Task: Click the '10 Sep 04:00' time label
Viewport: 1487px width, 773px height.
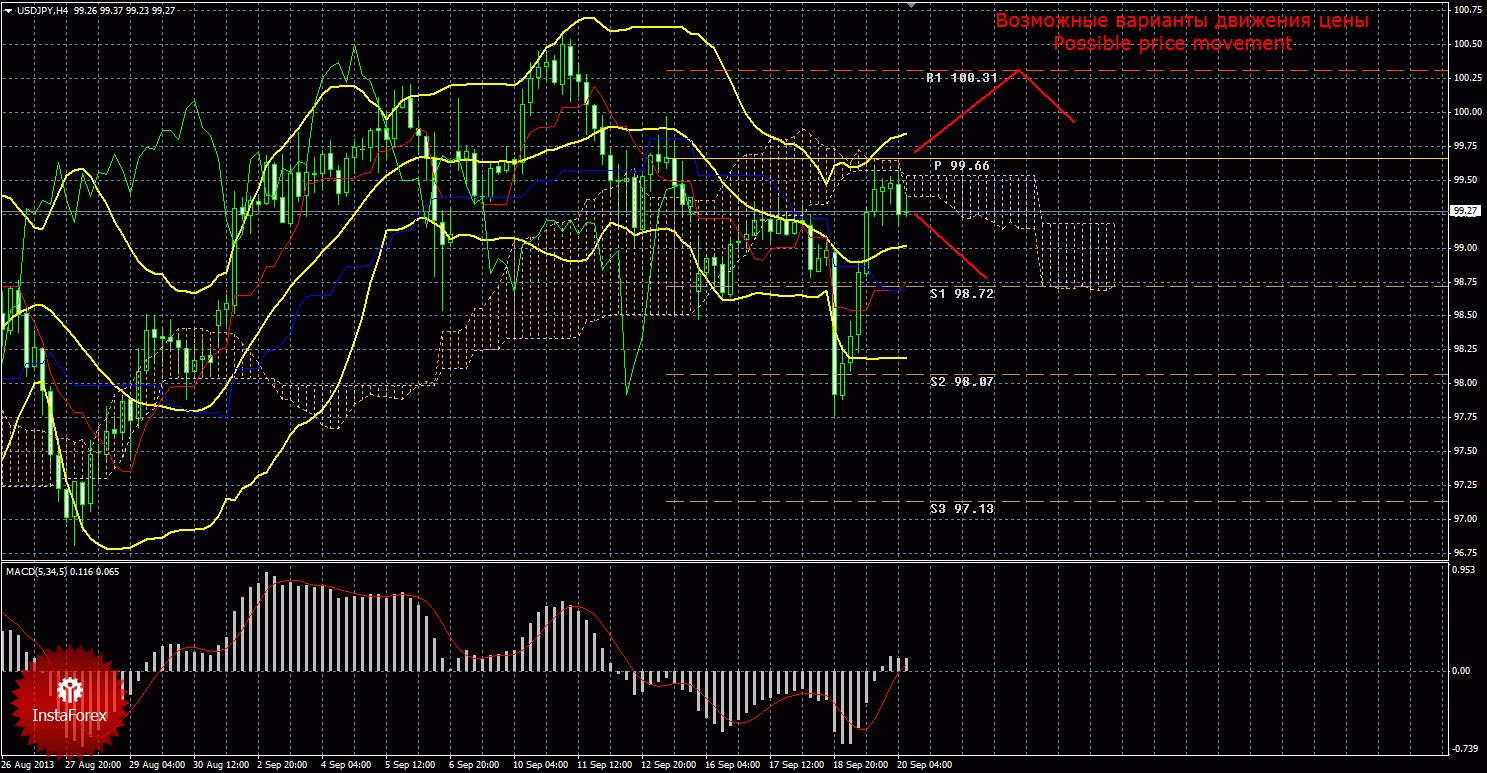Action: coord(540,765)
